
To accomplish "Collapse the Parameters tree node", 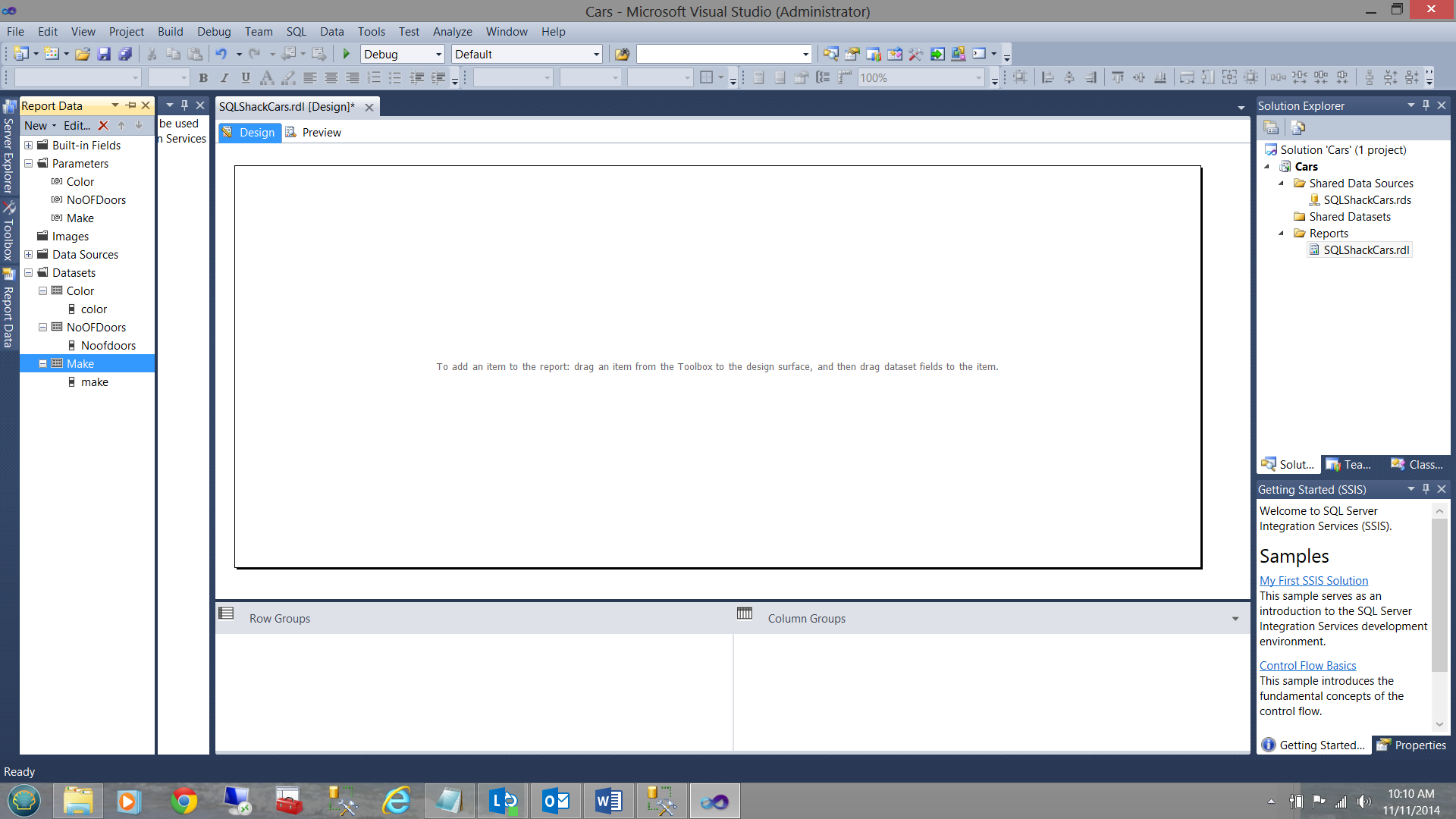I will click(28, 164).
